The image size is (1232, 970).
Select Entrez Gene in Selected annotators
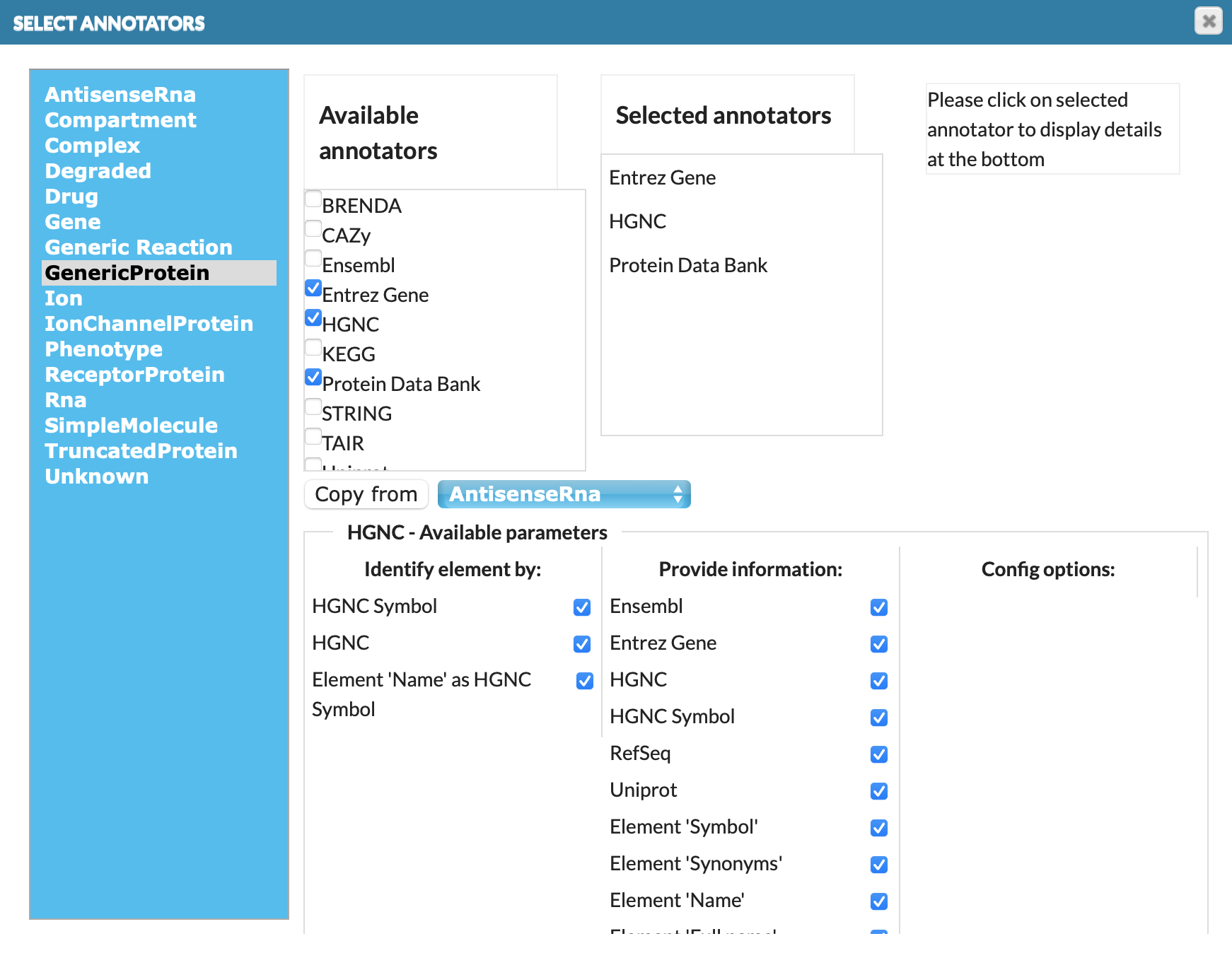point(662,178)
